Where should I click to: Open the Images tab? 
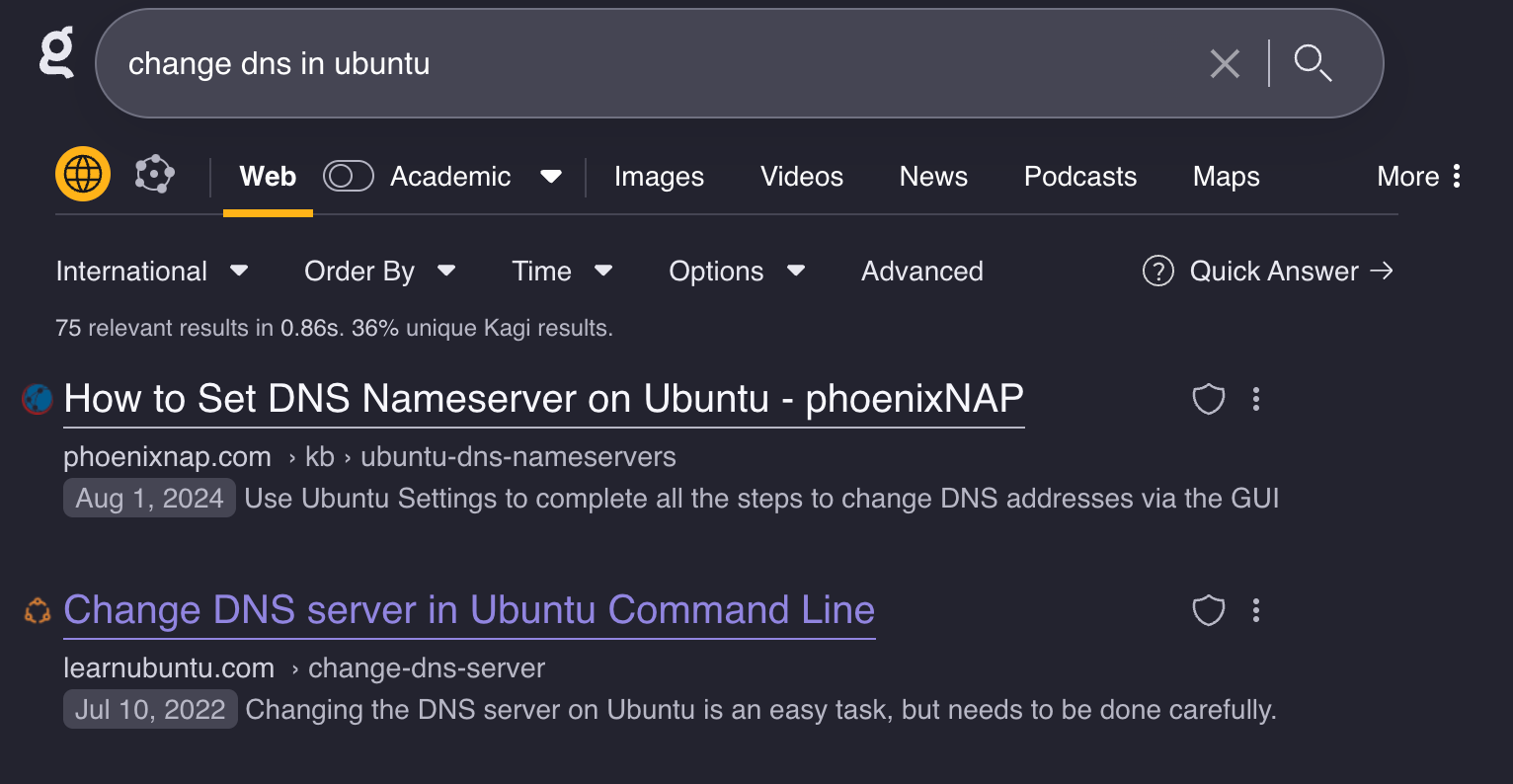[659, 177]
